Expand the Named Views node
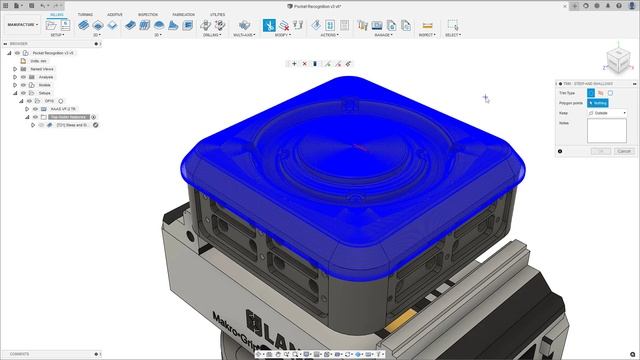Image resolution: width=640 pixels, height=360 pixels. 15,69
